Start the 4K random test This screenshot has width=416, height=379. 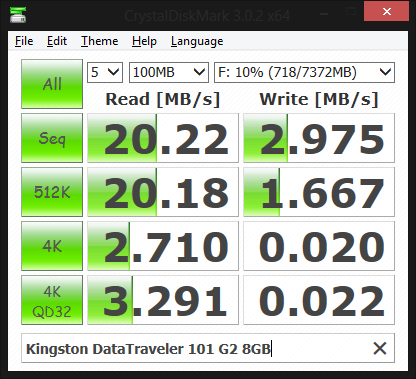[52, 246]
